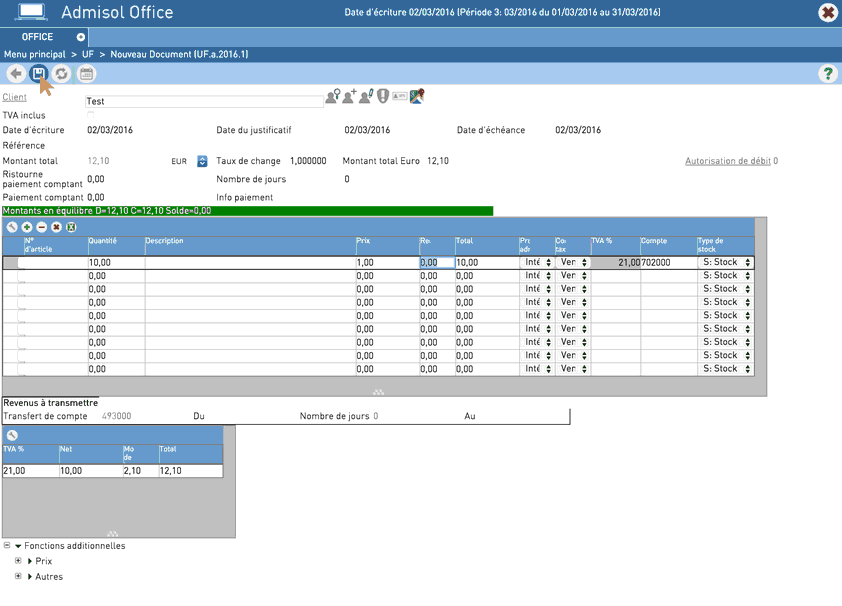Screen dimensions: 842x606
Task: Open the Admisol Office laptop logo icon
Action: (x=31, y=12)
